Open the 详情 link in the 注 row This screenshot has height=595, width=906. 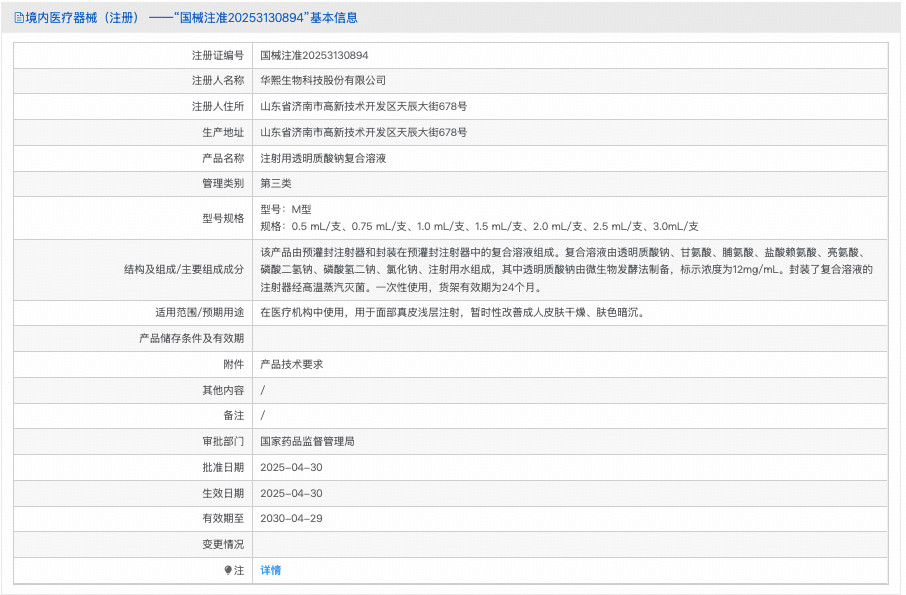tap(269, 569)
